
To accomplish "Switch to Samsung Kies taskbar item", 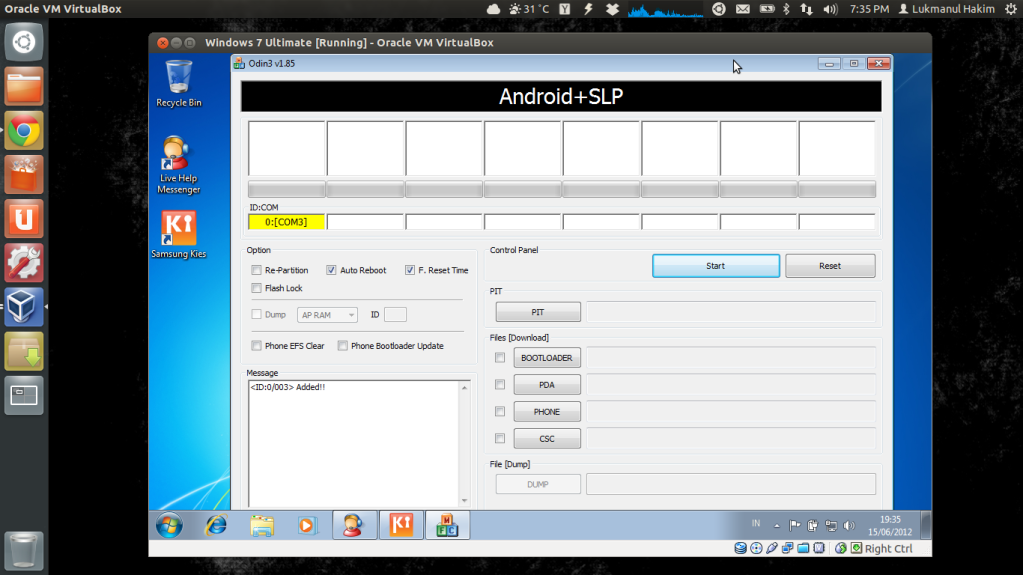I will (x=401, y=525).
